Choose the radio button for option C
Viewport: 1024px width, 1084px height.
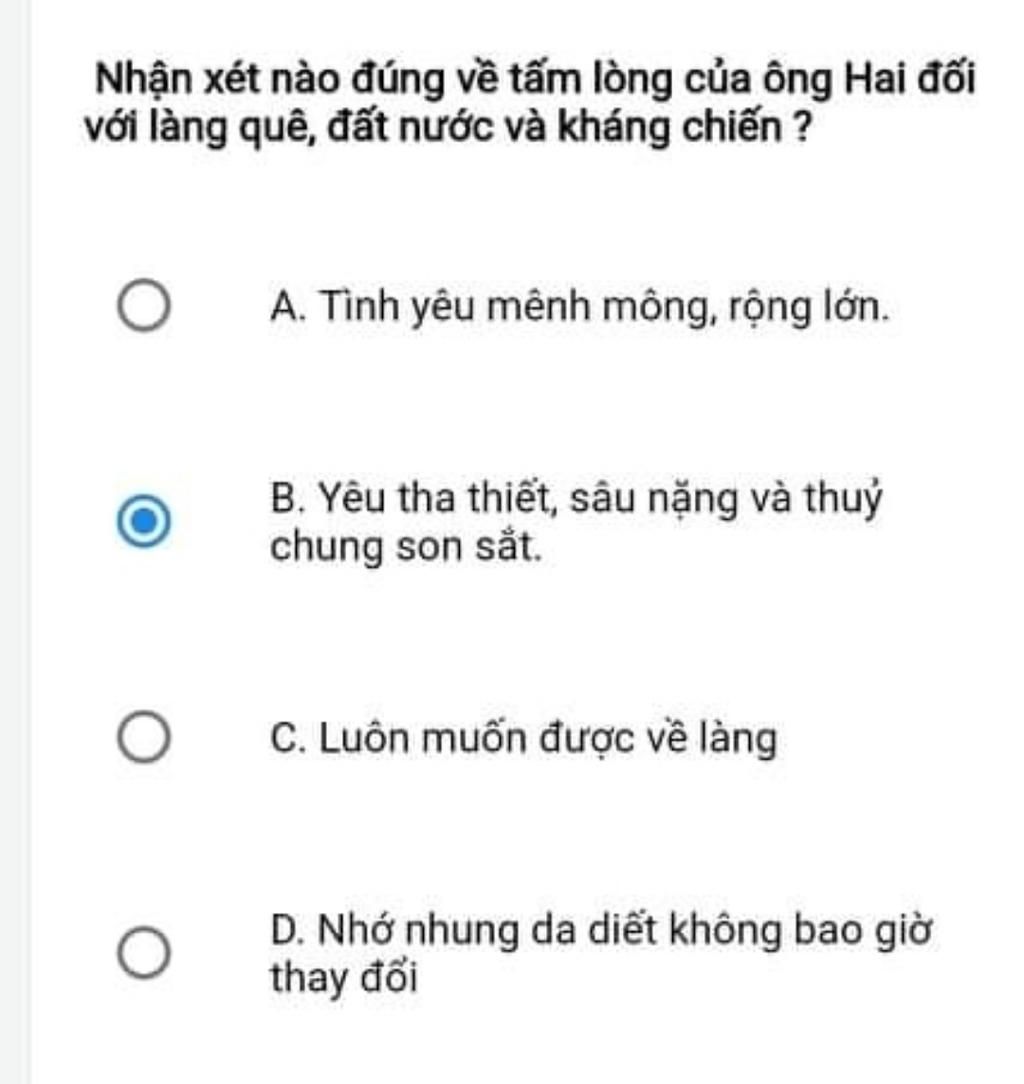pyautogui.click(x=144, y=740)
